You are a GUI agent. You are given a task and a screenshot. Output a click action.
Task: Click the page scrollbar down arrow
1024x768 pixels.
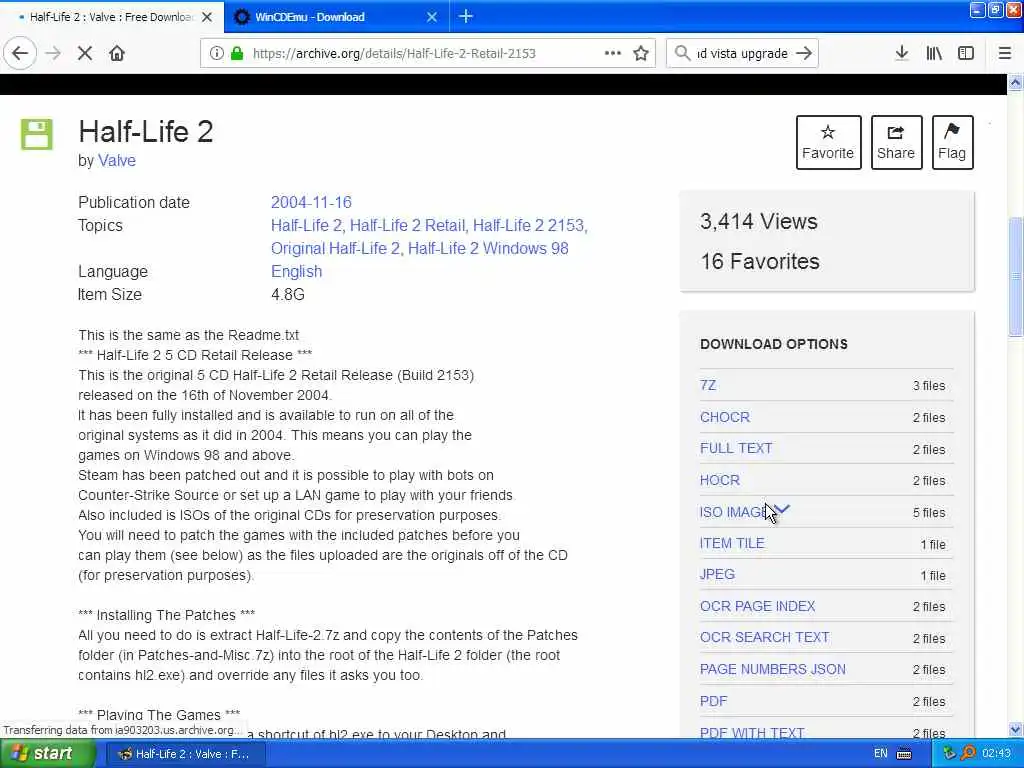click(x=1016, y=729)
